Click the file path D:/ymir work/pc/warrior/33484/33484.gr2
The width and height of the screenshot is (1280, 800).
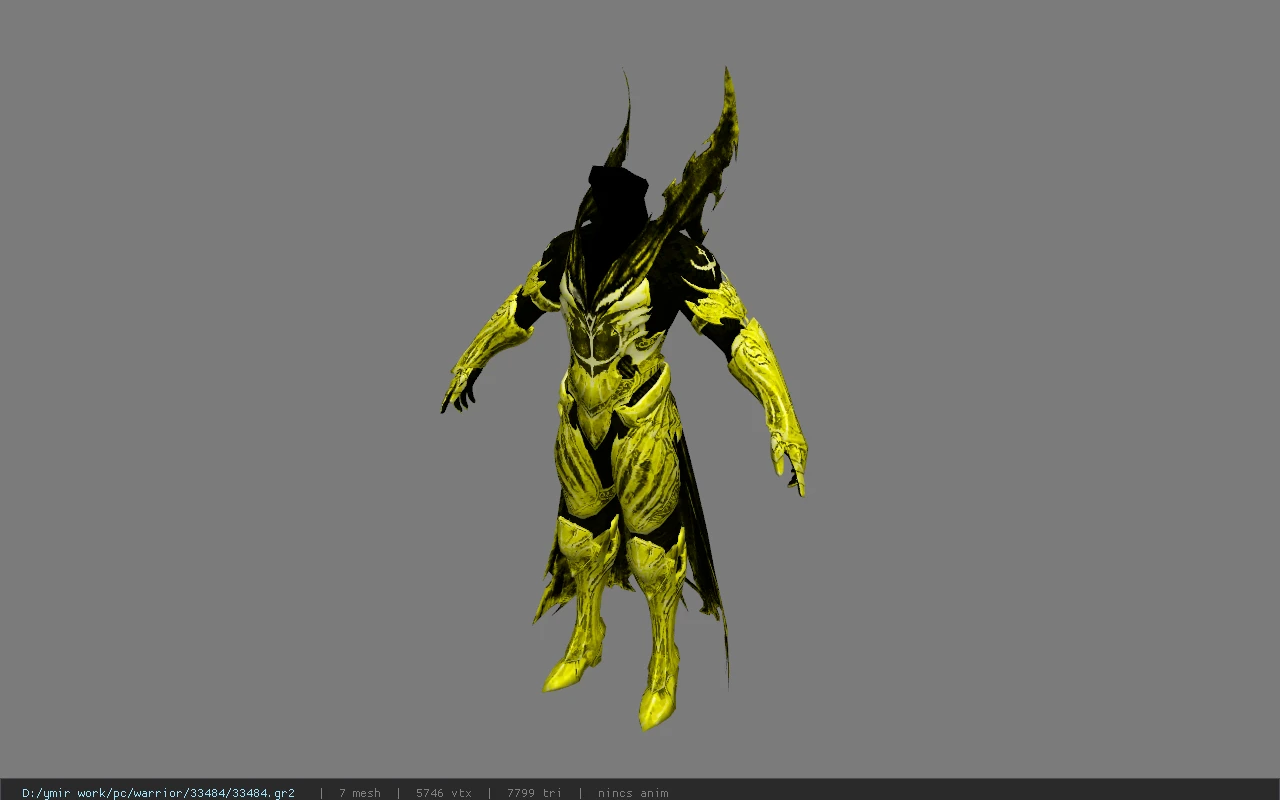click(158, 793)
